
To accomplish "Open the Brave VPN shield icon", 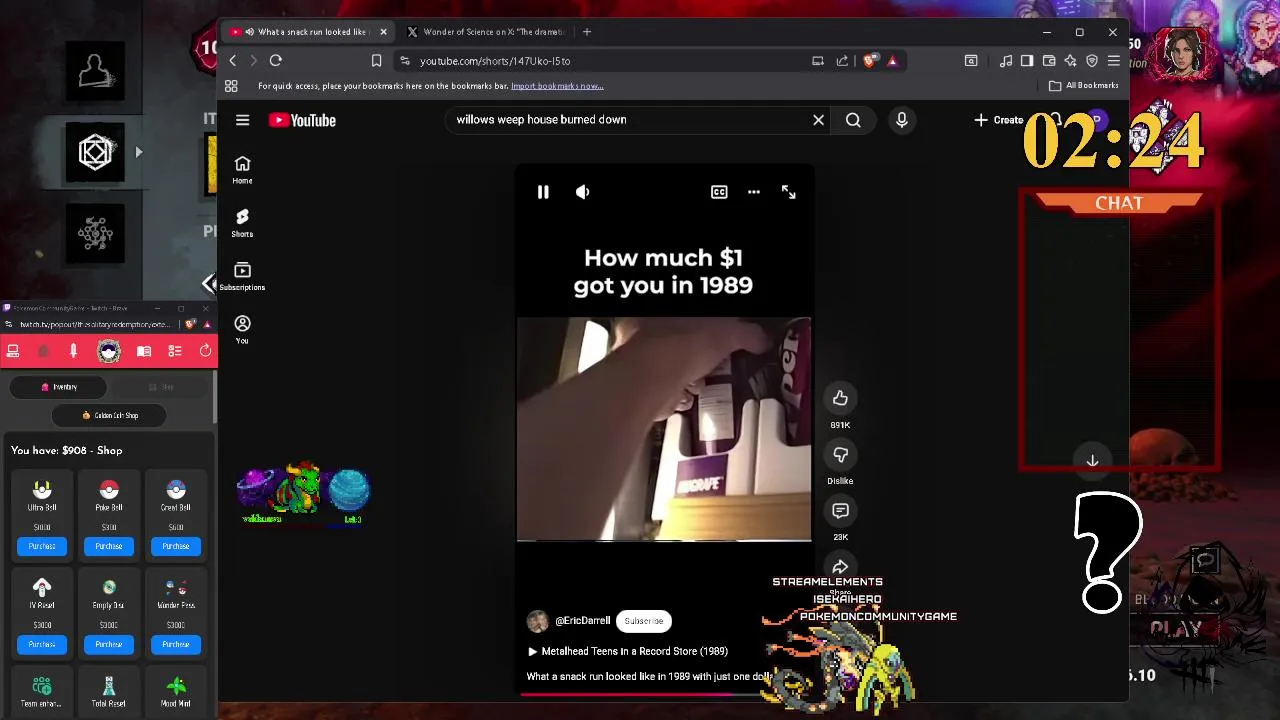I will point(1092,61).
